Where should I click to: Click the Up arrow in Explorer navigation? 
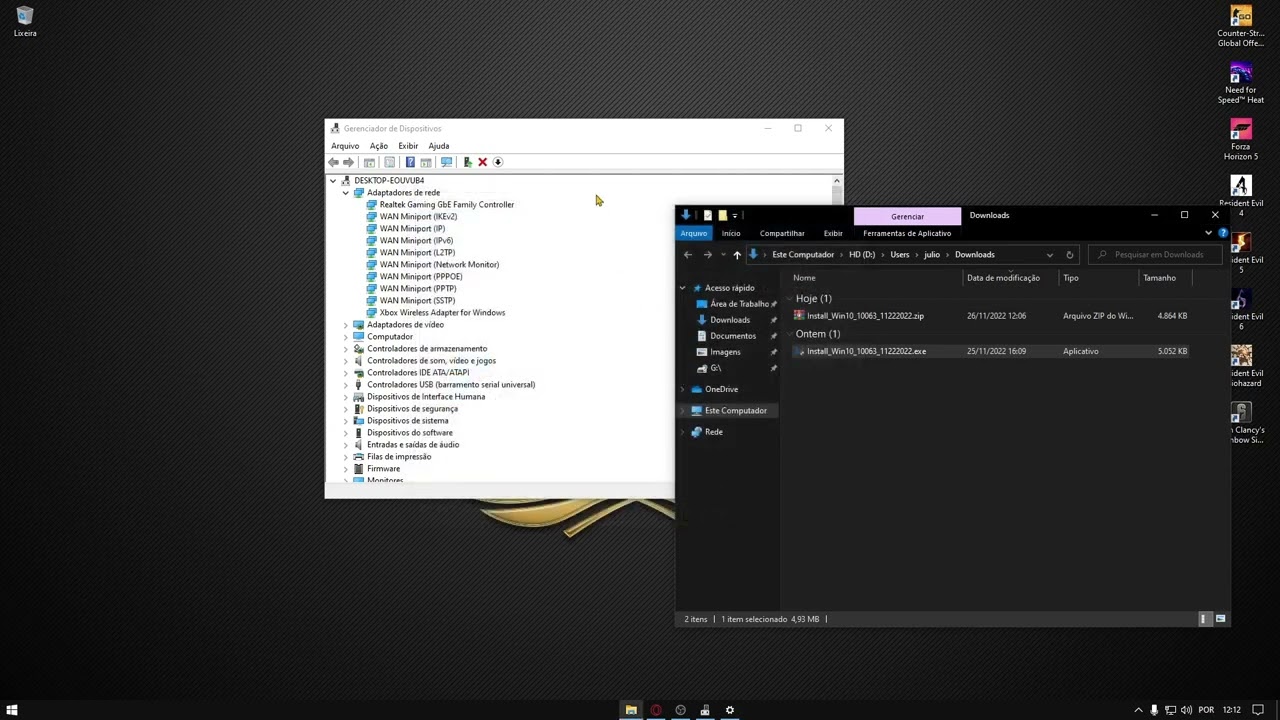tap(737, 255)
